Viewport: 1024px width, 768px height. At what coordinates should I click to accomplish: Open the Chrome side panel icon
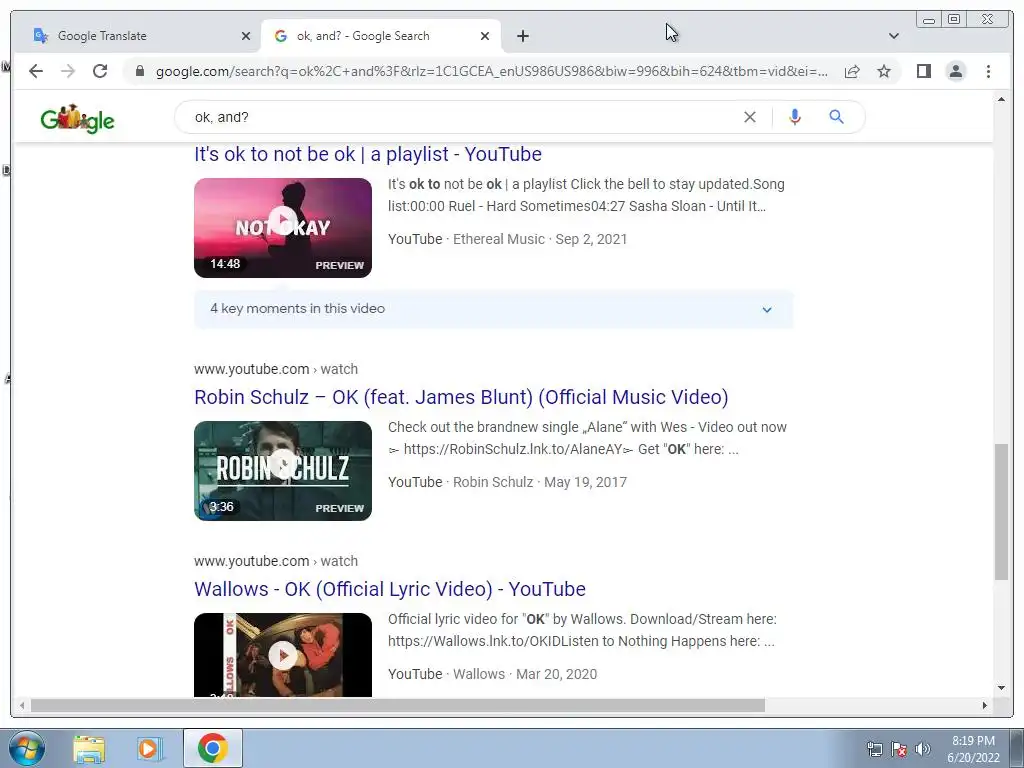[923, 71]
